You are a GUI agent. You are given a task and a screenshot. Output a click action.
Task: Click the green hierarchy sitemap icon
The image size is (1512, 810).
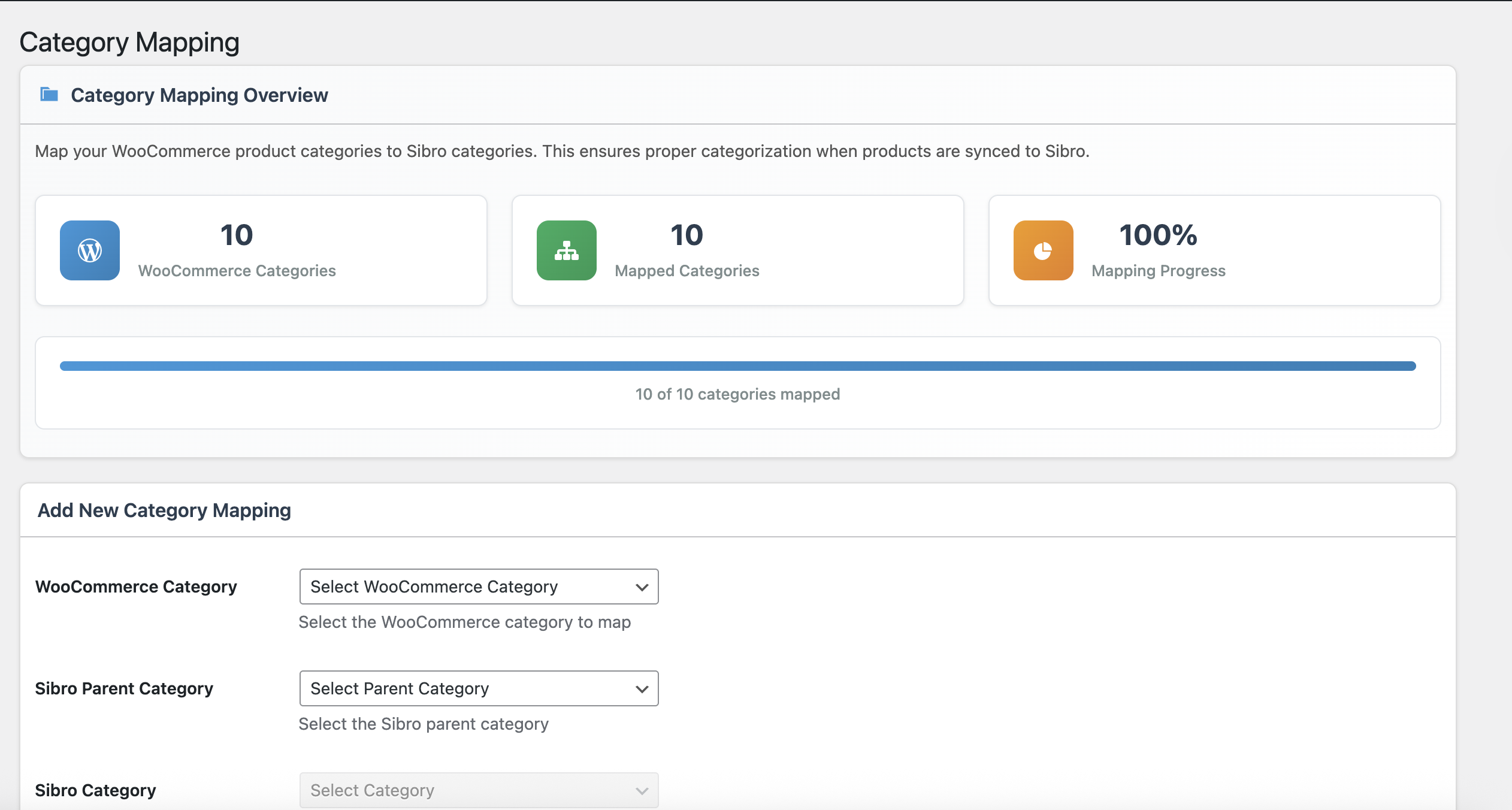coord(566,250)
